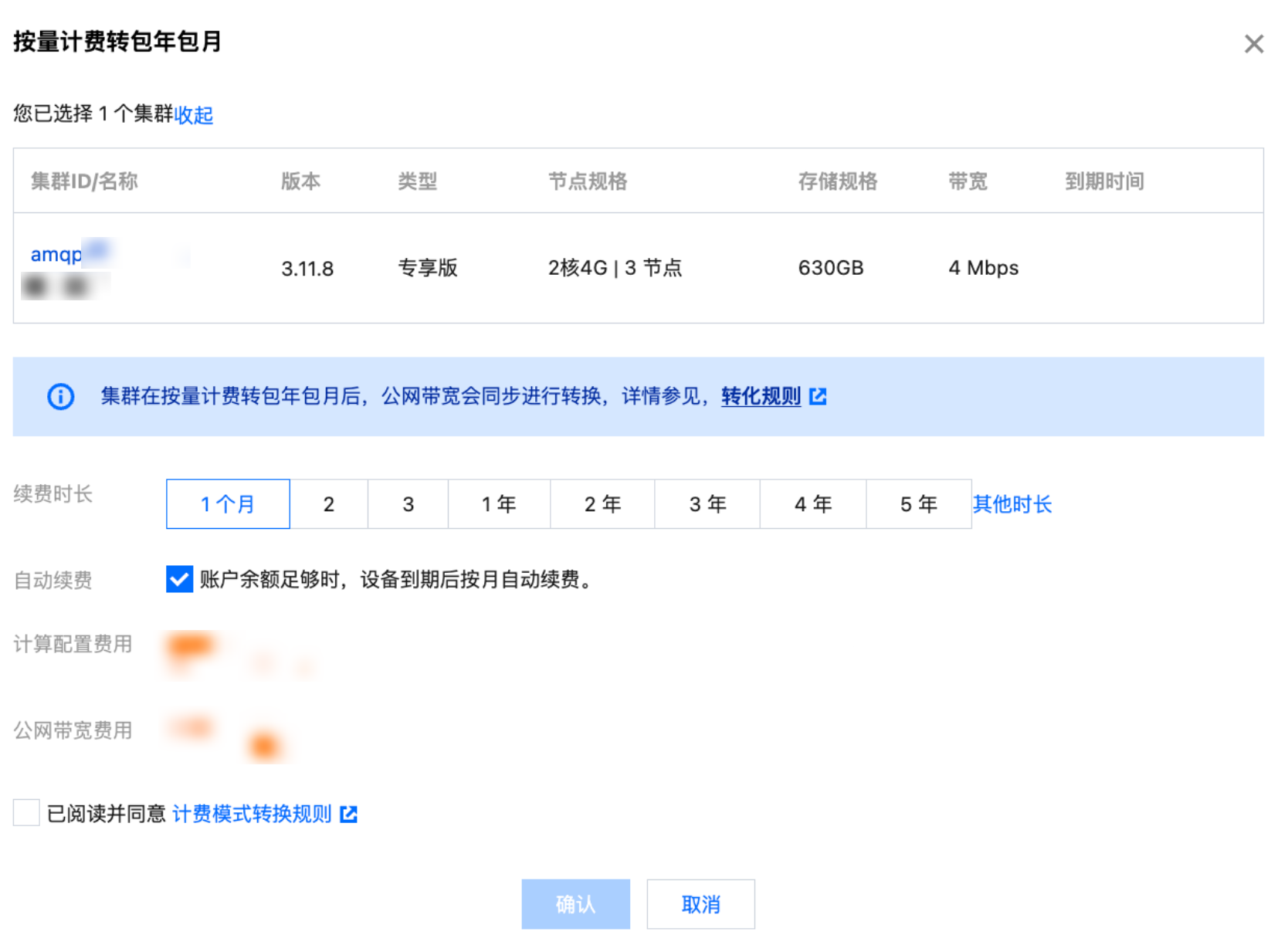This screenshot has height=945, width=1288.
Task: Click the 确认 confirm button
Action: (575, 904)
